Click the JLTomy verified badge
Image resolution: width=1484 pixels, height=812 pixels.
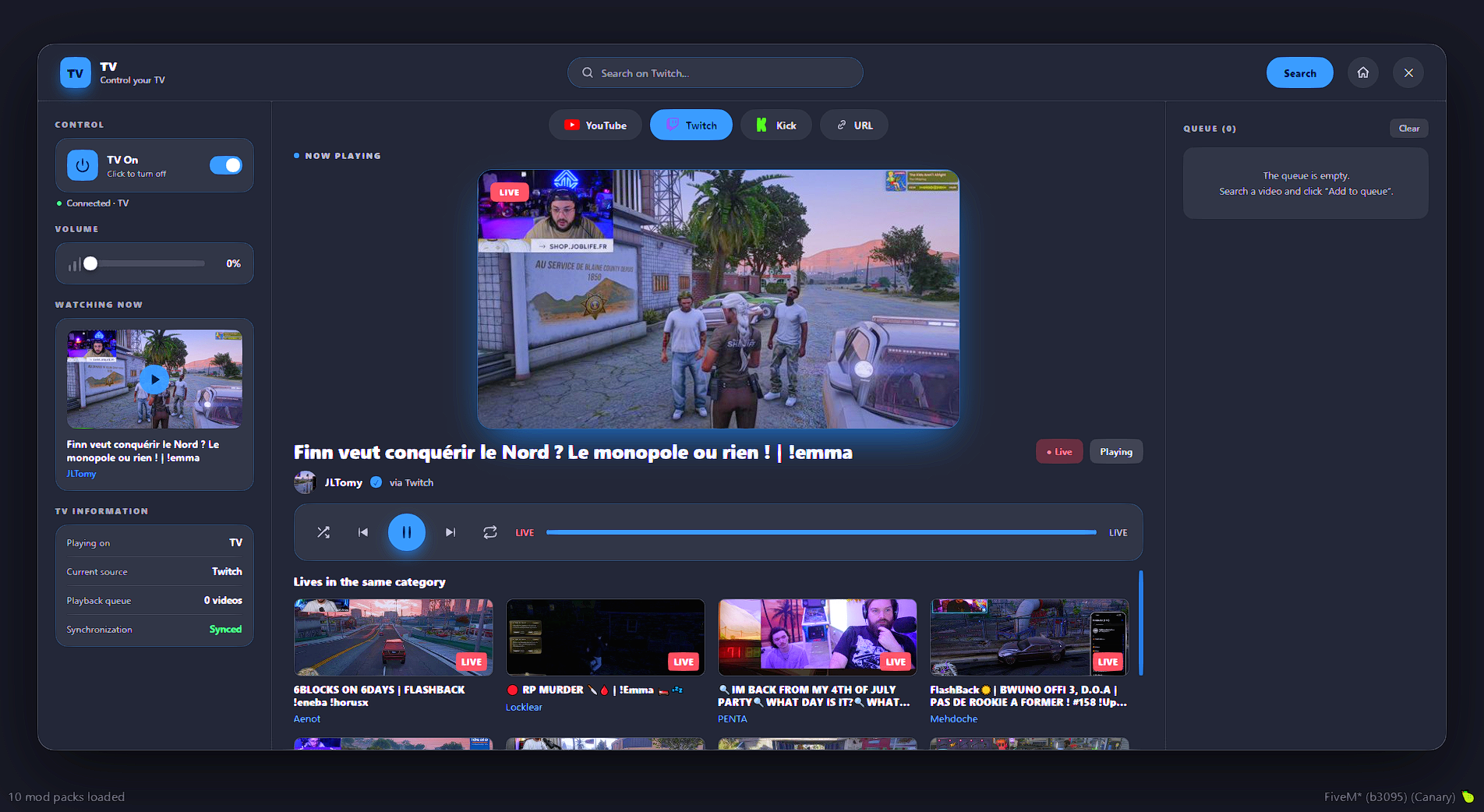(376, 482)
